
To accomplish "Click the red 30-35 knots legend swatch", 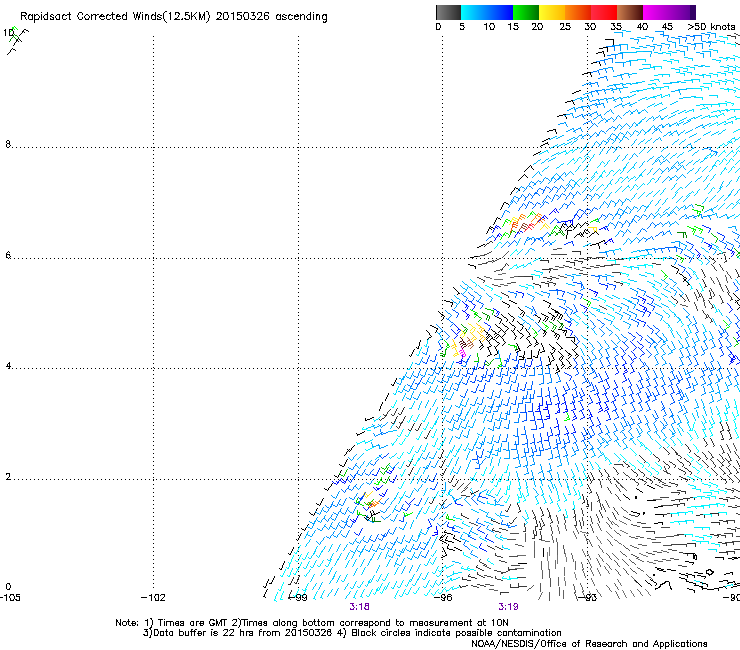I will click(604, 12).
